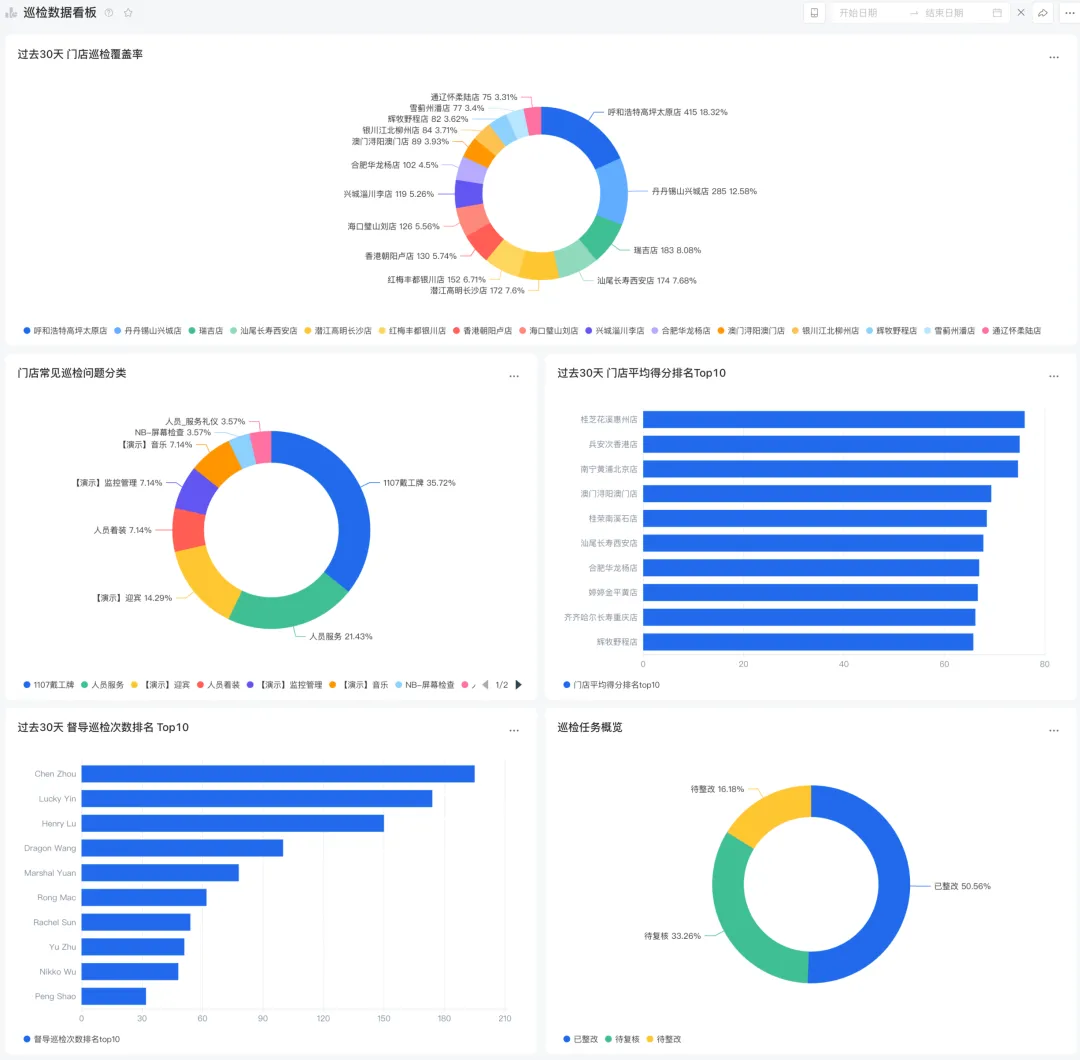Click the 【演示】迎宾 14.29% data label

134,598
